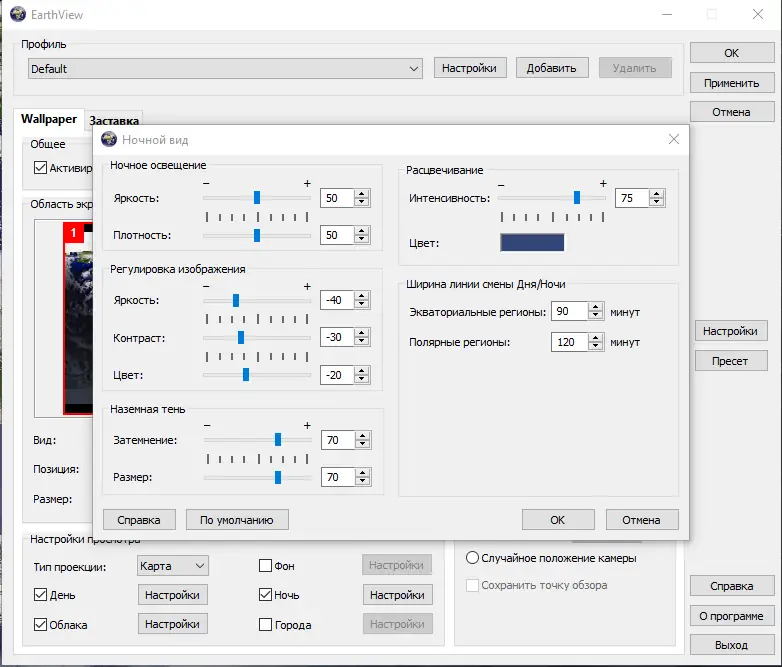This screenshot has width=782, height=667.
Task: Click Настройки button next to profile
Action: point(470,68)
